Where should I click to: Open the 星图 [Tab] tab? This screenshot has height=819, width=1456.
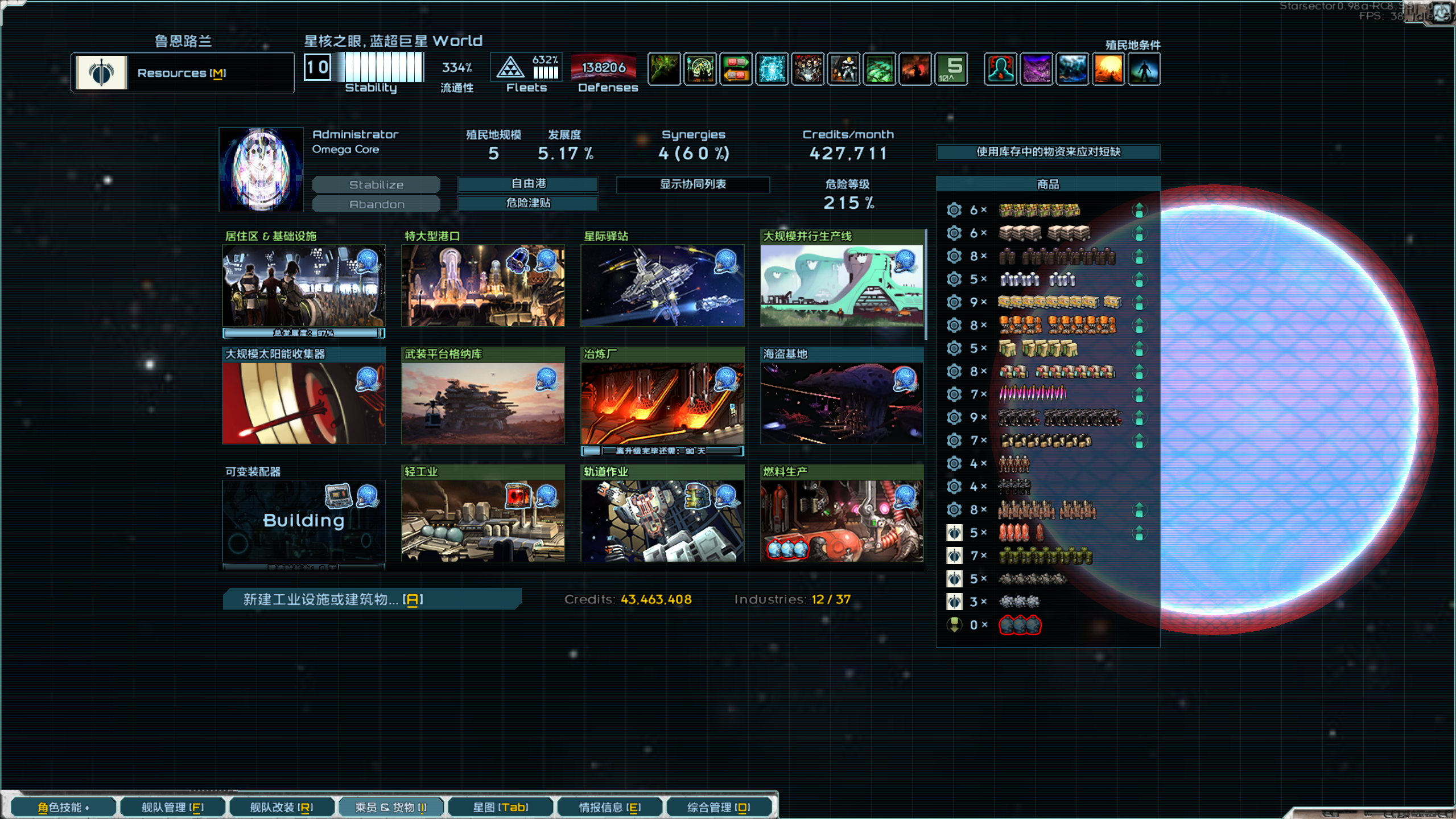point(500,806)
